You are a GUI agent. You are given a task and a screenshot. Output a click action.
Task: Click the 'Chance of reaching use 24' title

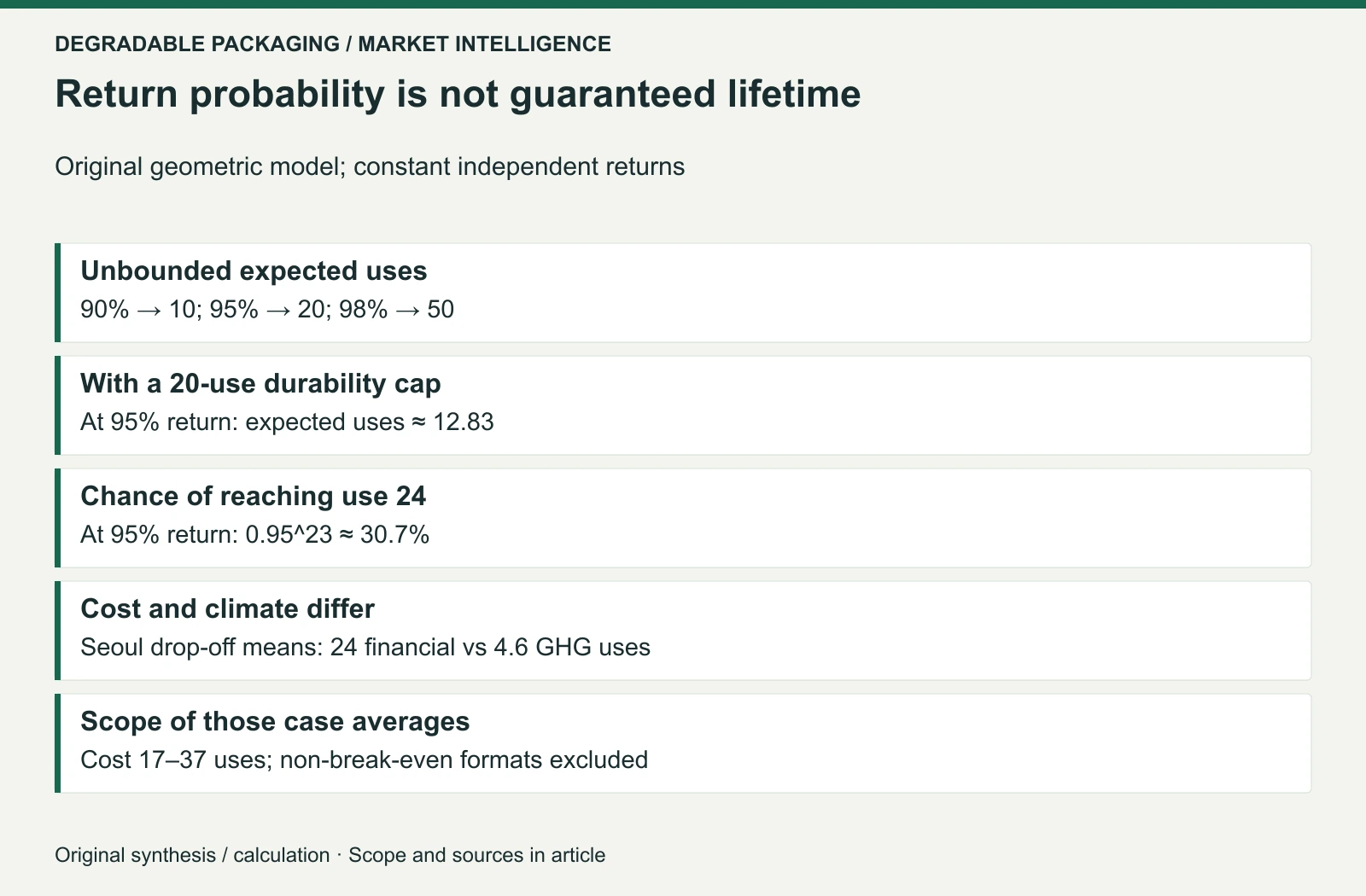pyautogui.click(x=253, y=496)
